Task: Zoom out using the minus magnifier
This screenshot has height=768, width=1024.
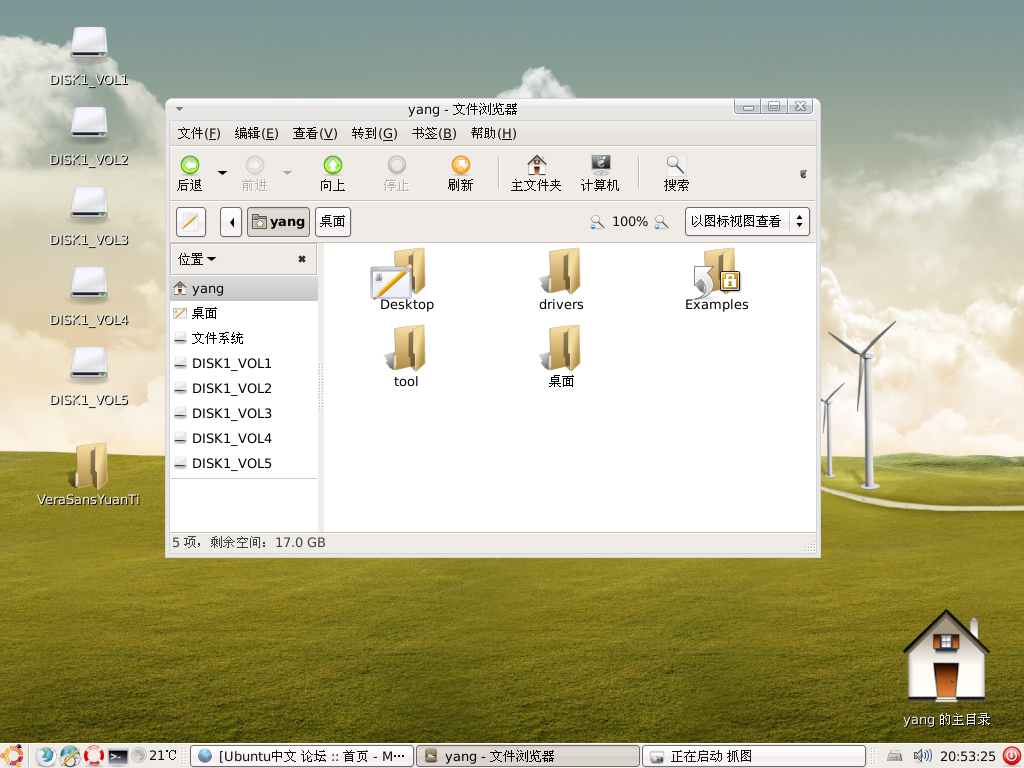Action: click(x=597, y=222)
